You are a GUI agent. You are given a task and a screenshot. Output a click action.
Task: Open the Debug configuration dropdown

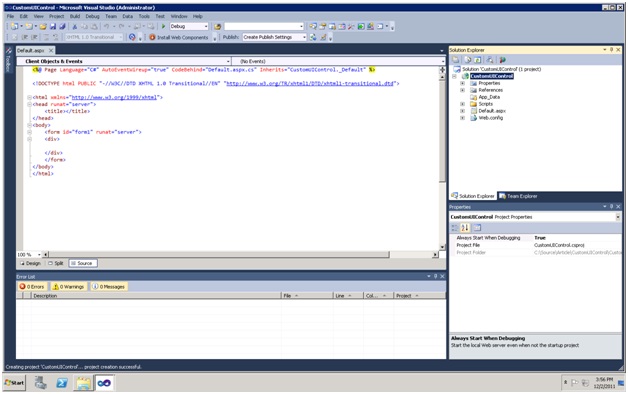point(206,26)
